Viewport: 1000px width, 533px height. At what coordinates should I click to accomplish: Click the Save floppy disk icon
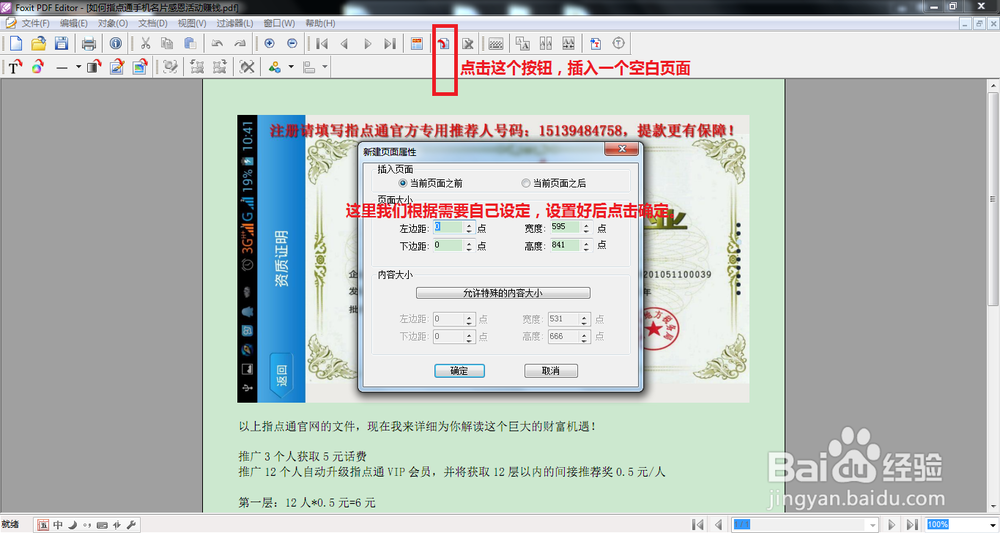(61, 43)
